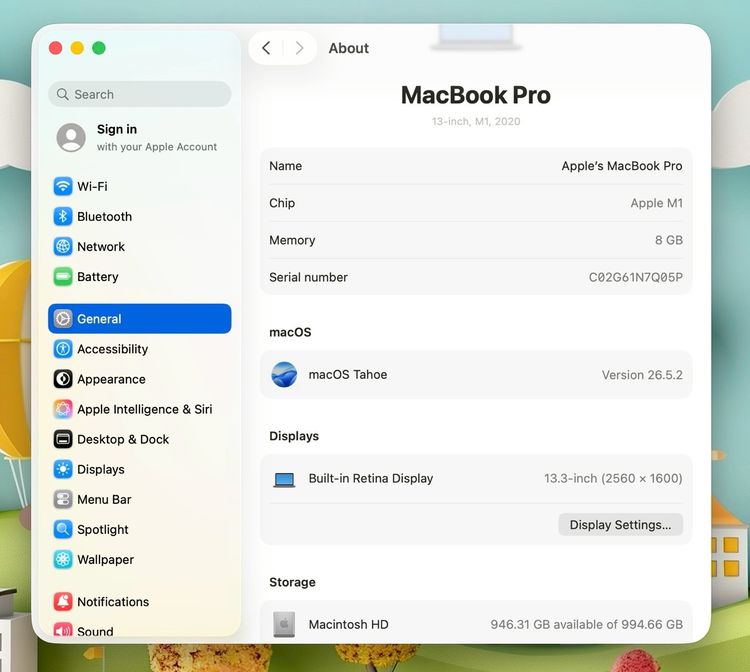Click the Storage section heading

click(x=292, y=582)
